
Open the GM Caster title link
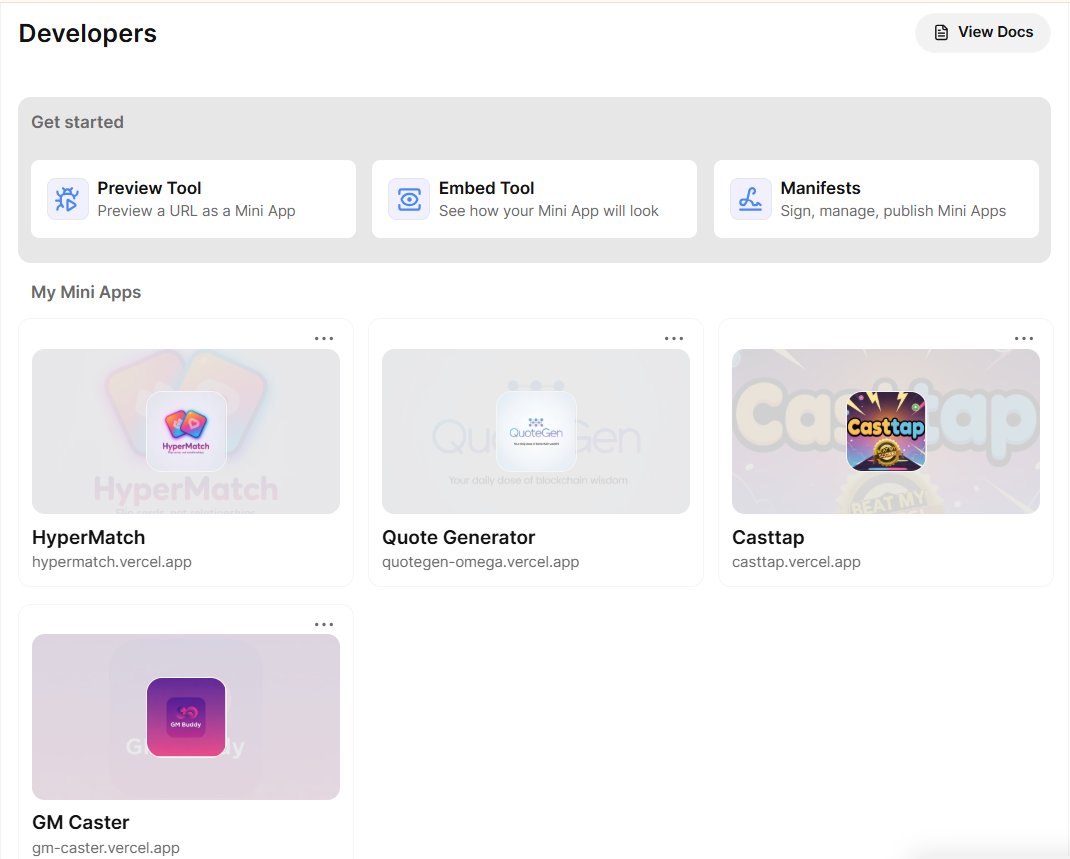(x=81, y=822)
